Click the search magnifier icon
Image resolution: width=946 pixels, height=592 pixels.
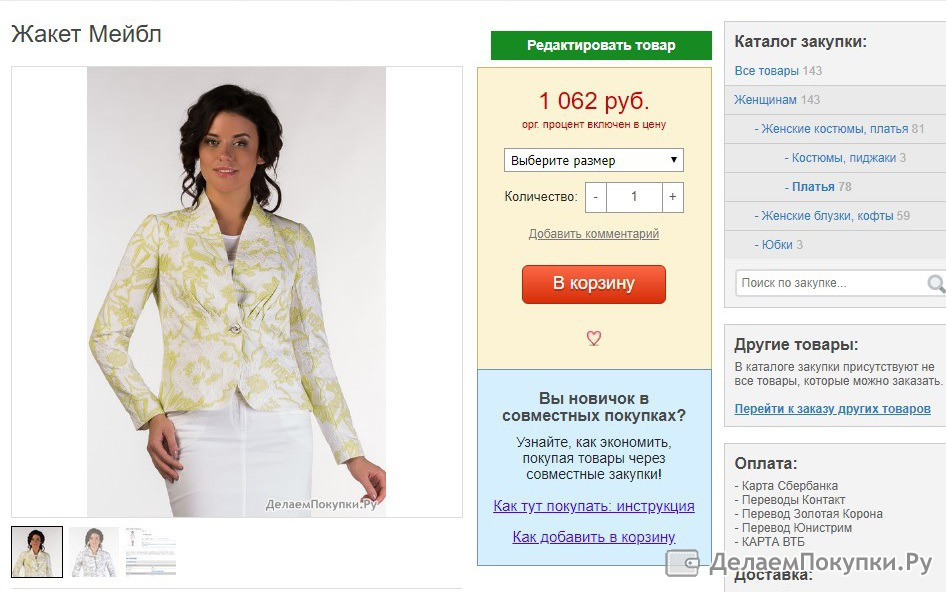coord(936,283)
